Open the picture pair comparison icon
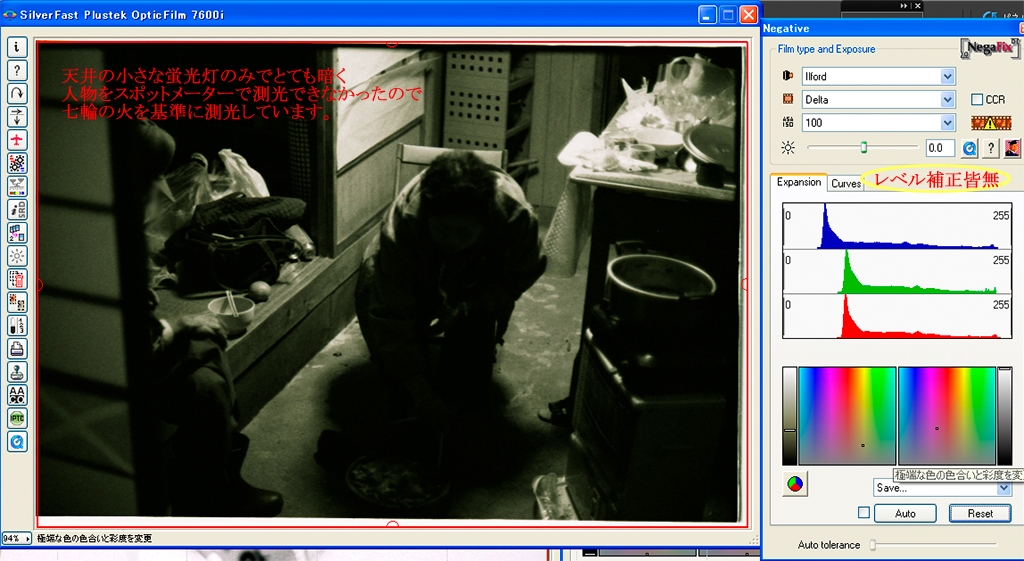The height and width of the screenshot is (561, 1024). tap(17, 302)
